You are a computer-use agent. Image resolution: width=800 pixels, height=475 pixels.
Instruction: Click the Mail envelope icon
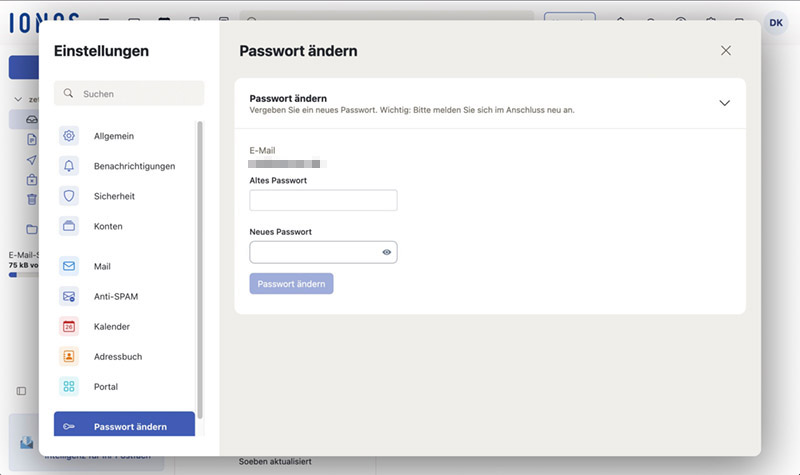coord(69,266)
